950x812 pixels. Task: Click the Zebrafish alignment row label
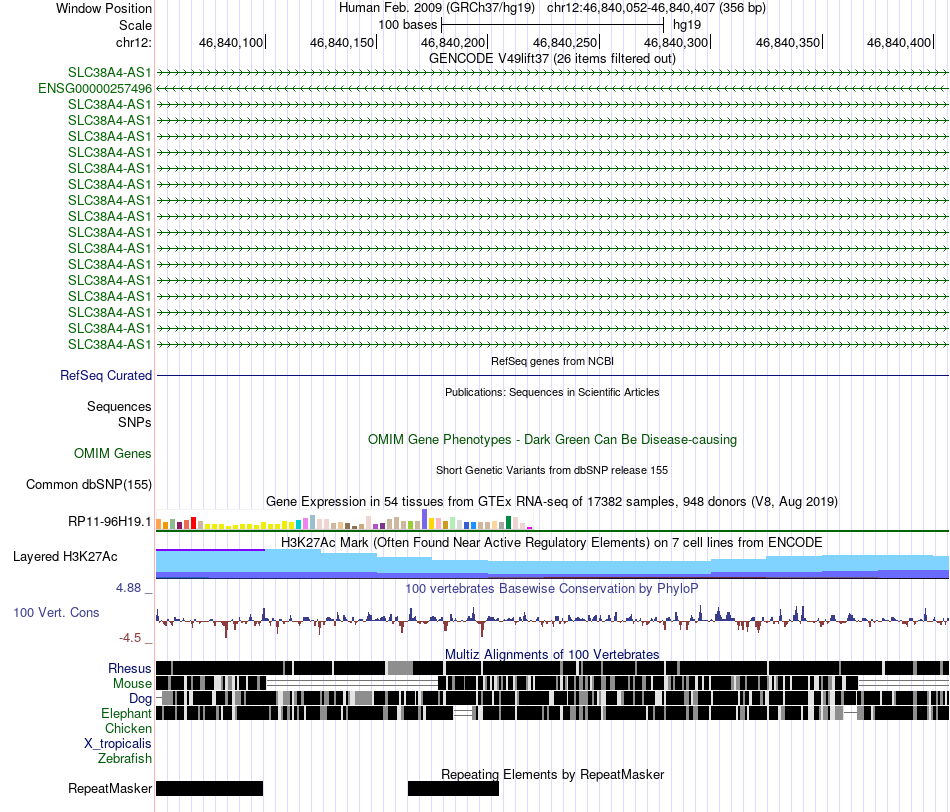(x=125, y=758)
